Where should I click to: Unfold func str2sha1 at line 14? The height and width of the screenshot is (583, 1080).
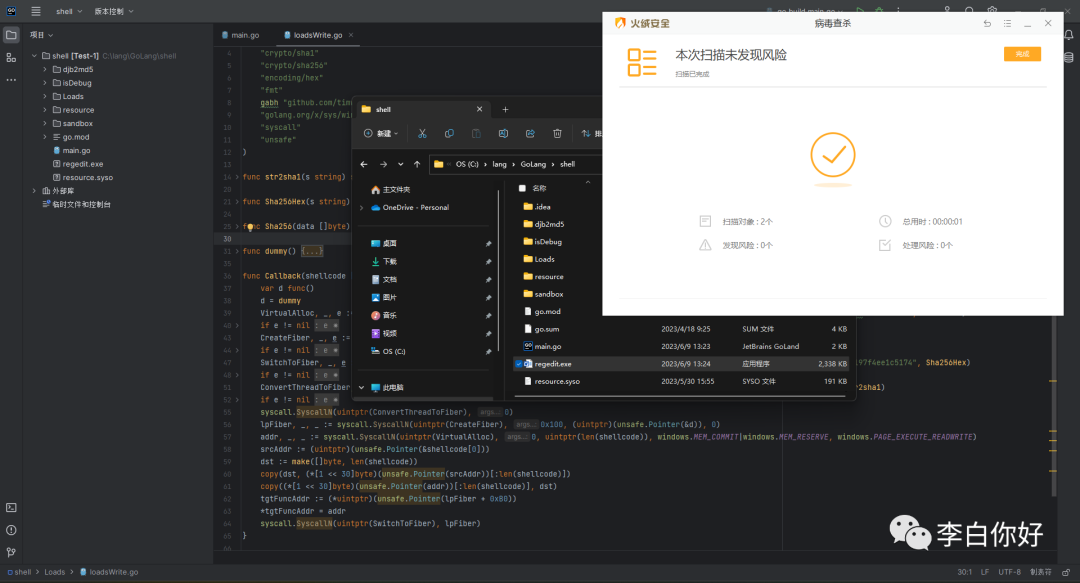(238, 177)
